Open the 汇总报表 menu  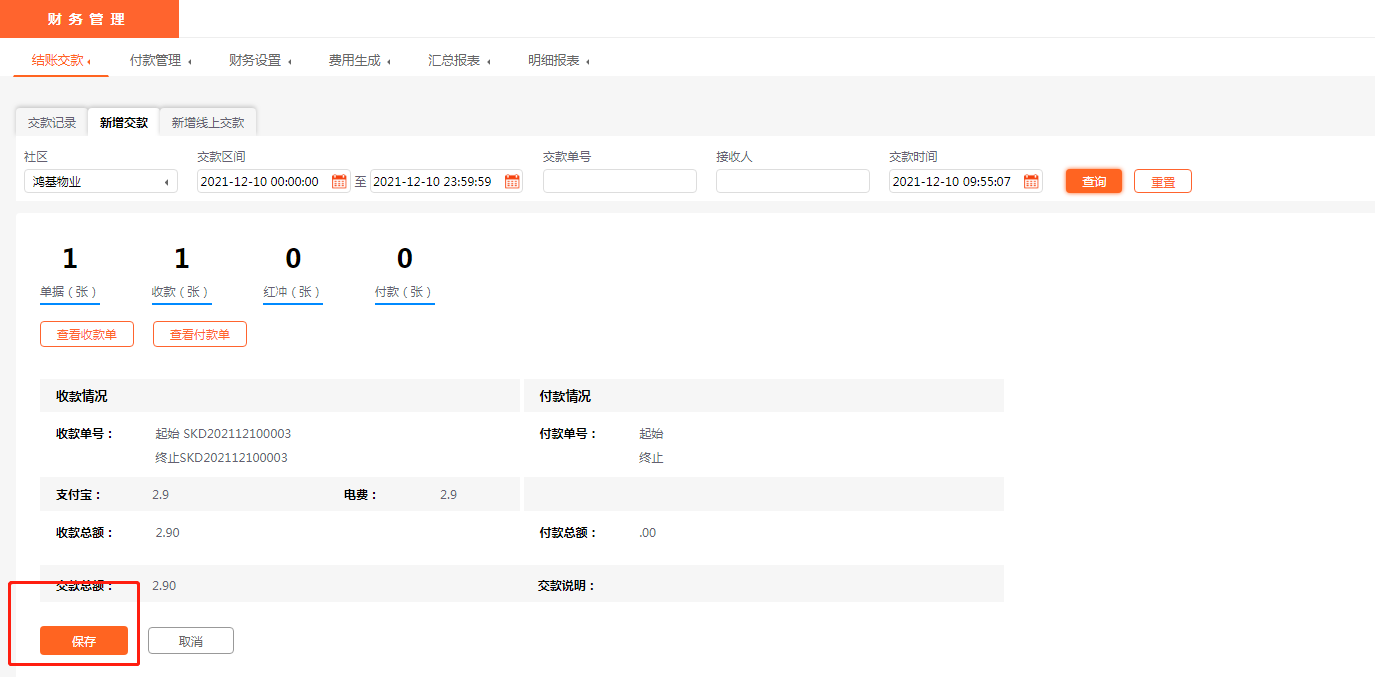click(458, 60)
